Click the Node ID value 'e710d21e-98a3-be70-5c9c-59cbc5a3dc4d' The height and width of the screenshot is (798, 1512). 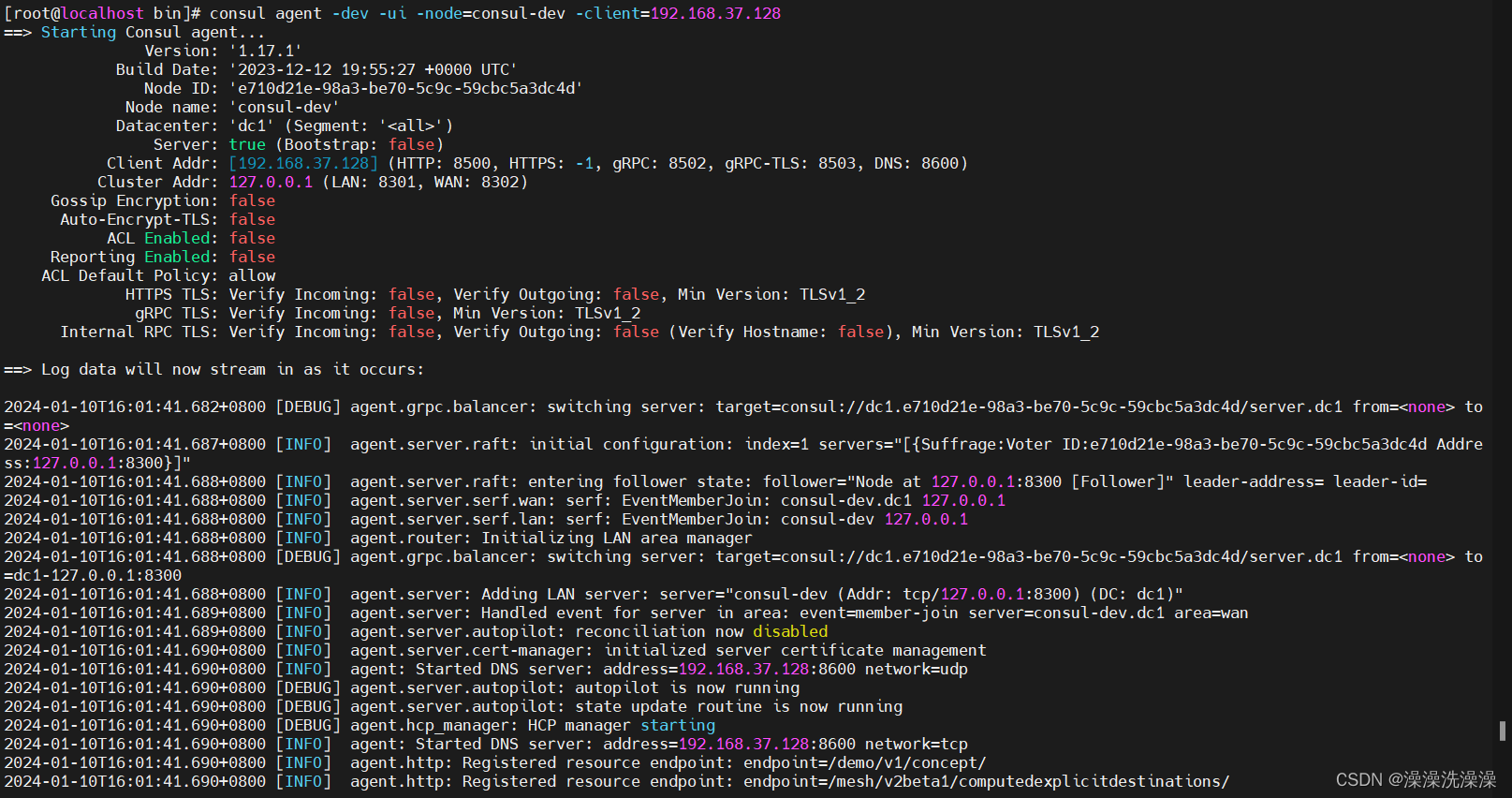406,88
